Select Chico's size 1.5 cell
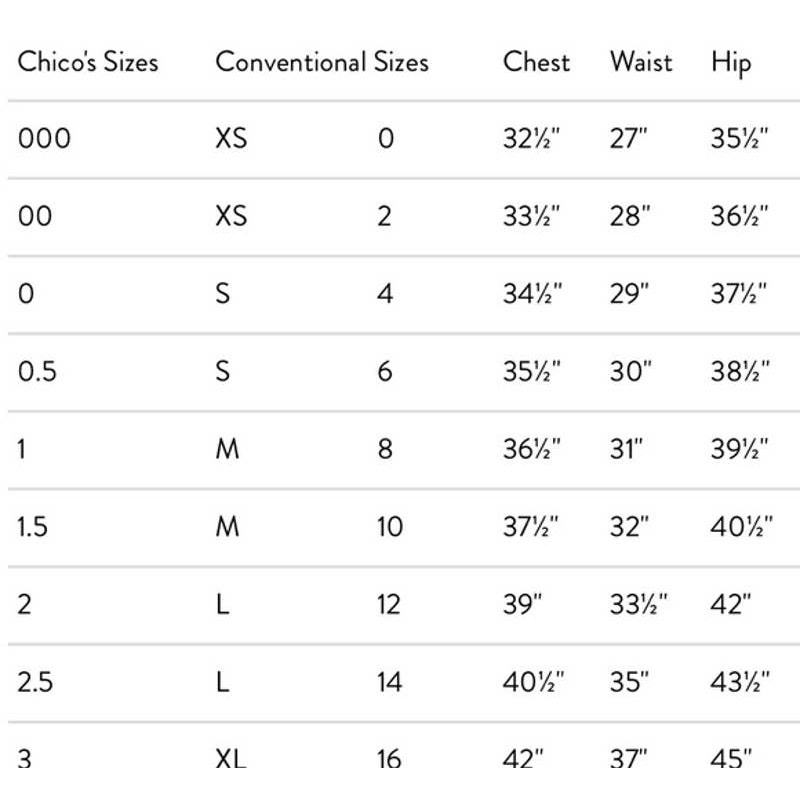The height and width of the screenshot is (800, 800). 32,527
